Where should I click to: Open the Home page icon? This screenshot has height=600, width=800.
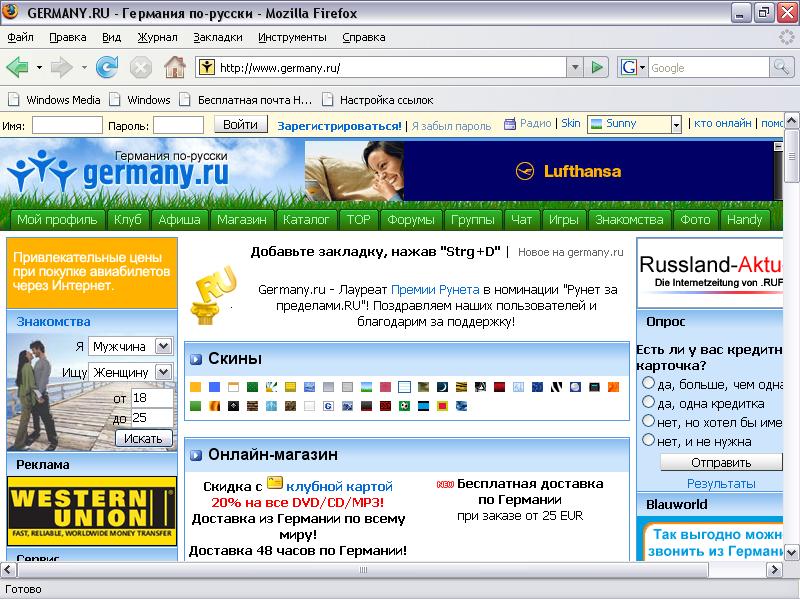pyautogui.click(x=174, y=67)
